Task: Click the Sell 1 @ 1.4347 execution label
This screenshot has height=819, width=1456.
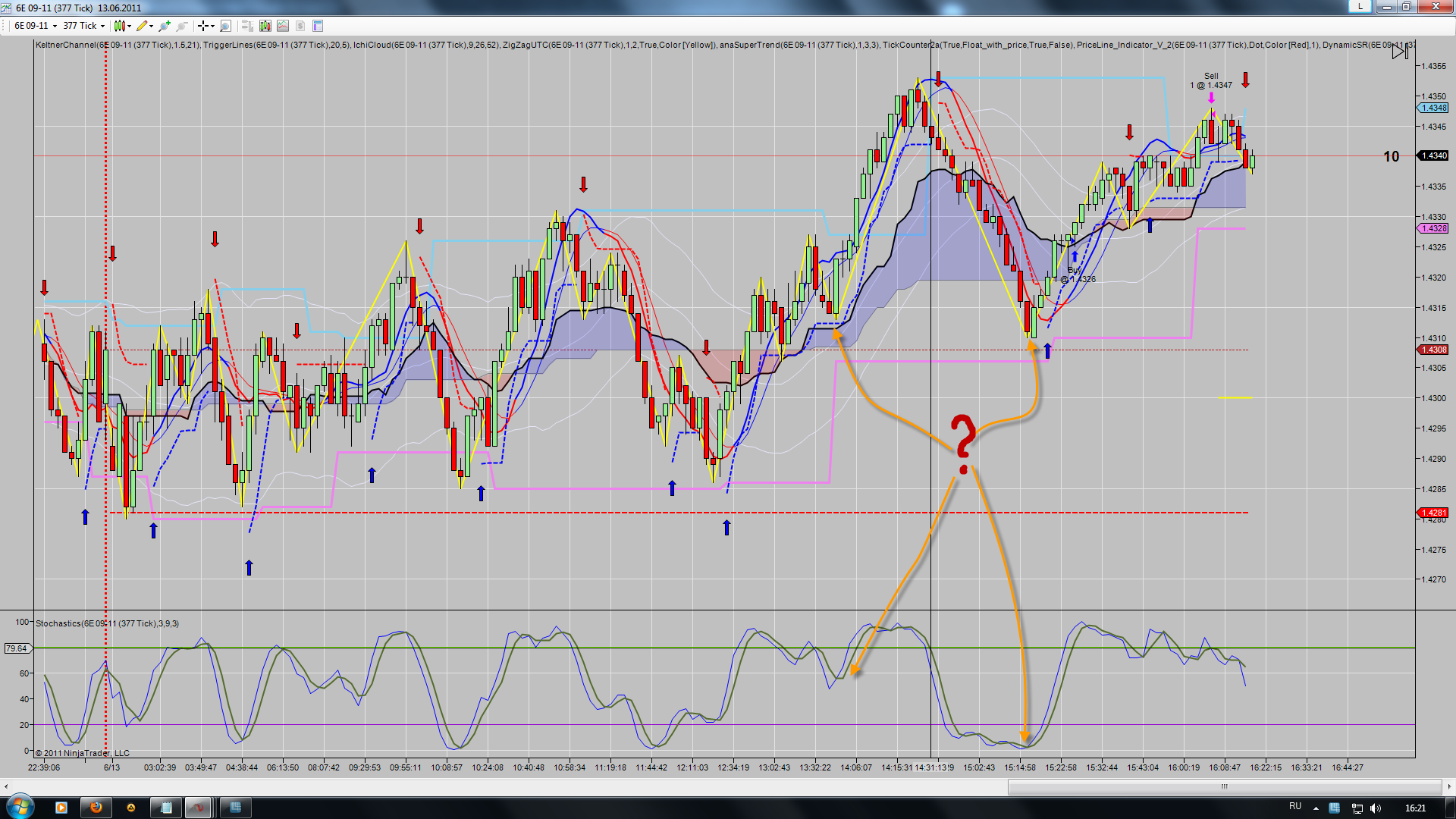Action: tap(1211, 80)
